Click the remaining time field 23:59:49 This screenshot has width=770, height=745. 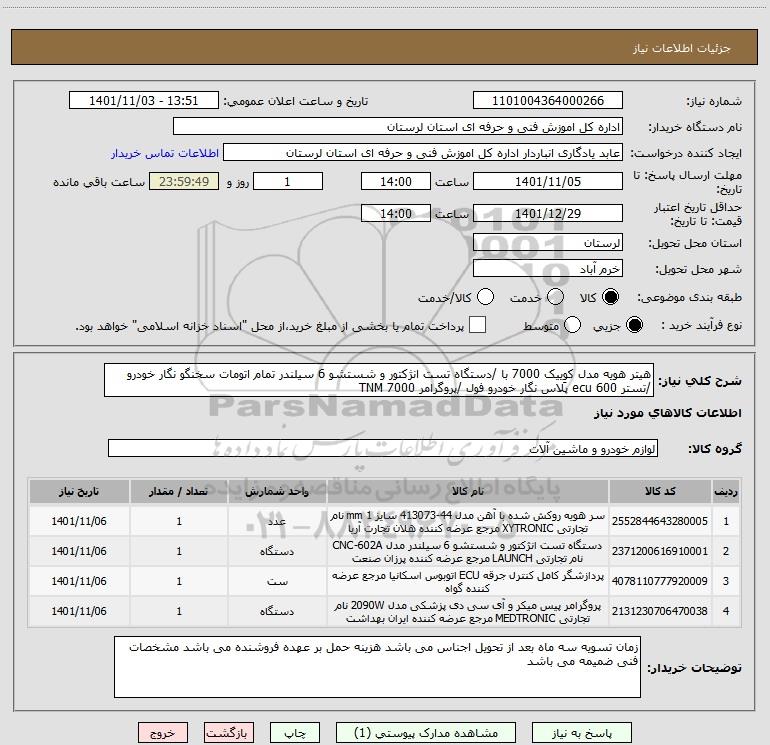click(x=184, y=181)
